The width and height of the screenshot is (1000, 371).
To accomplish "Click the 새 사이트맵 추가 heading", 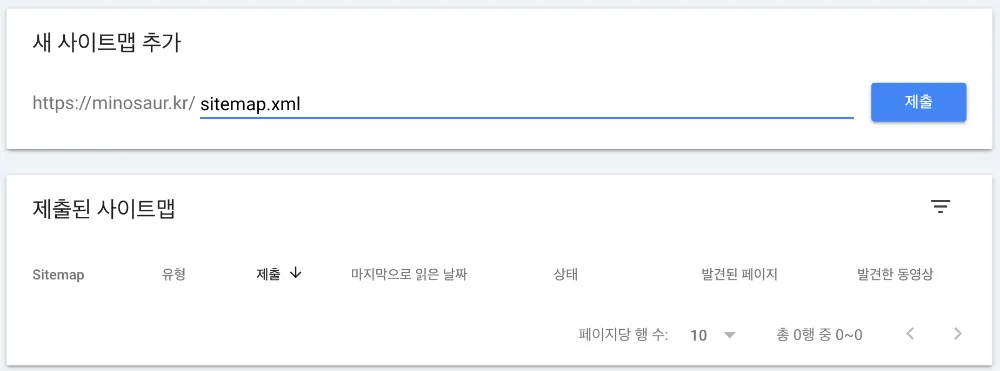I will pos(107,43).
